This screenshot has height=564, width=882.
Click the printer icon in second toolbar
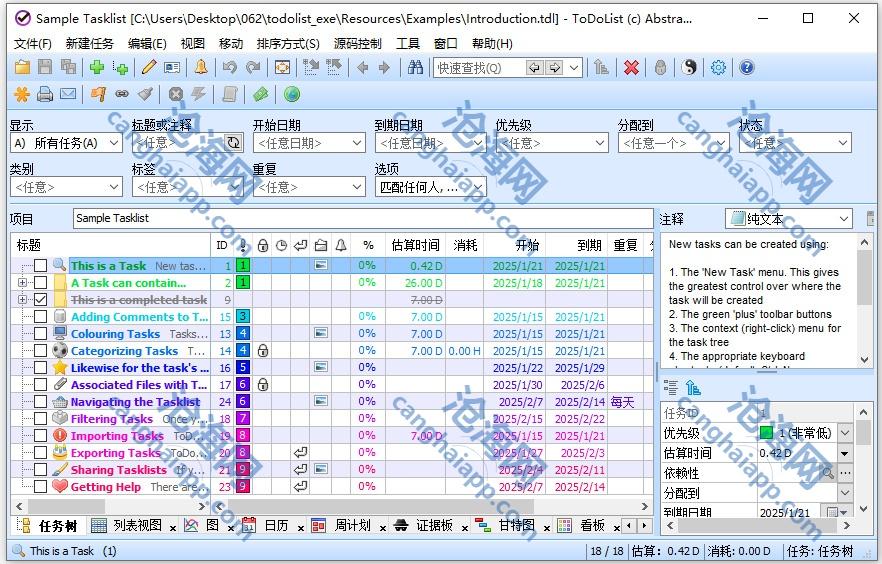click(x=45, y=95)
